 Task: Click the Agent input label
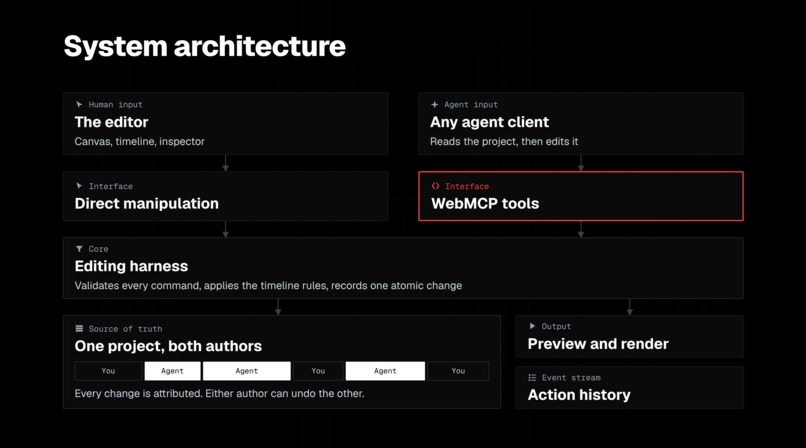point(471,104)
